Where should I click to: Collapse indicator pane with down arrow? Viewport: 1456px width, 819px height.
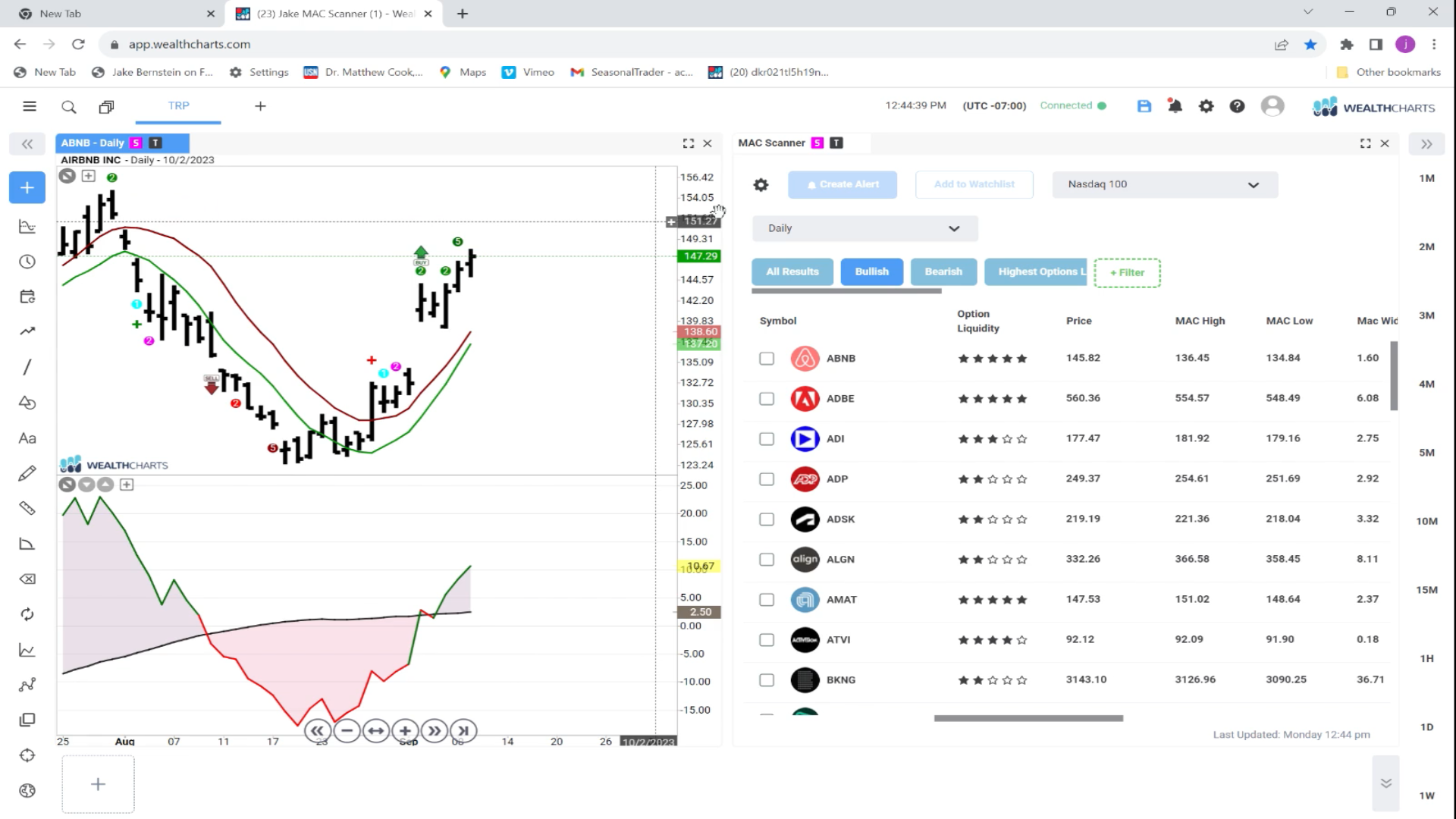pyautogui.click(x=86, y=485)
